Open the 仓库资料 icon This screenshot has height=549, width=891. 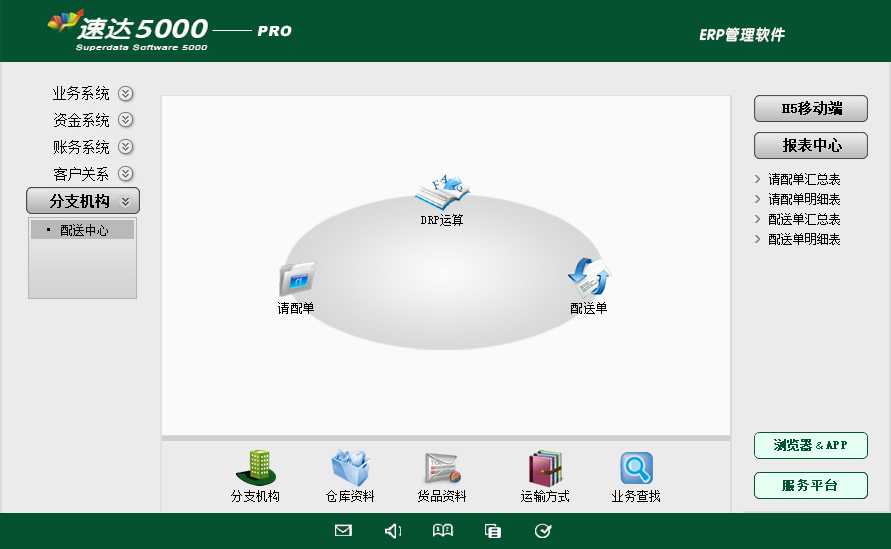click(x=351, y=468)
